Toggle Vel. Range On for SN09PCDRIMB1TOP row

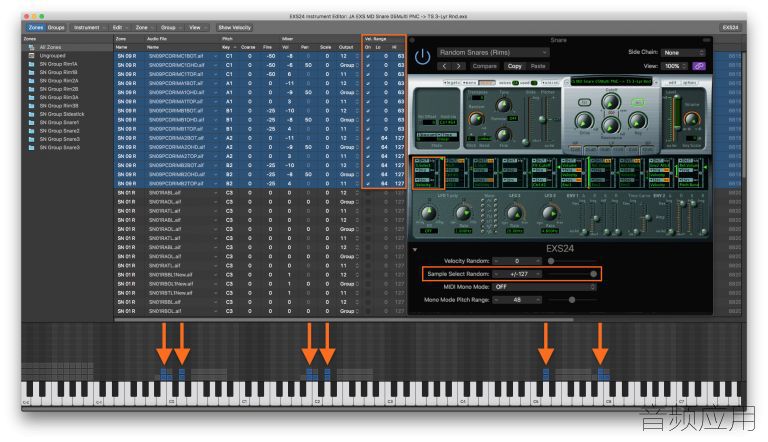(368, 129)
